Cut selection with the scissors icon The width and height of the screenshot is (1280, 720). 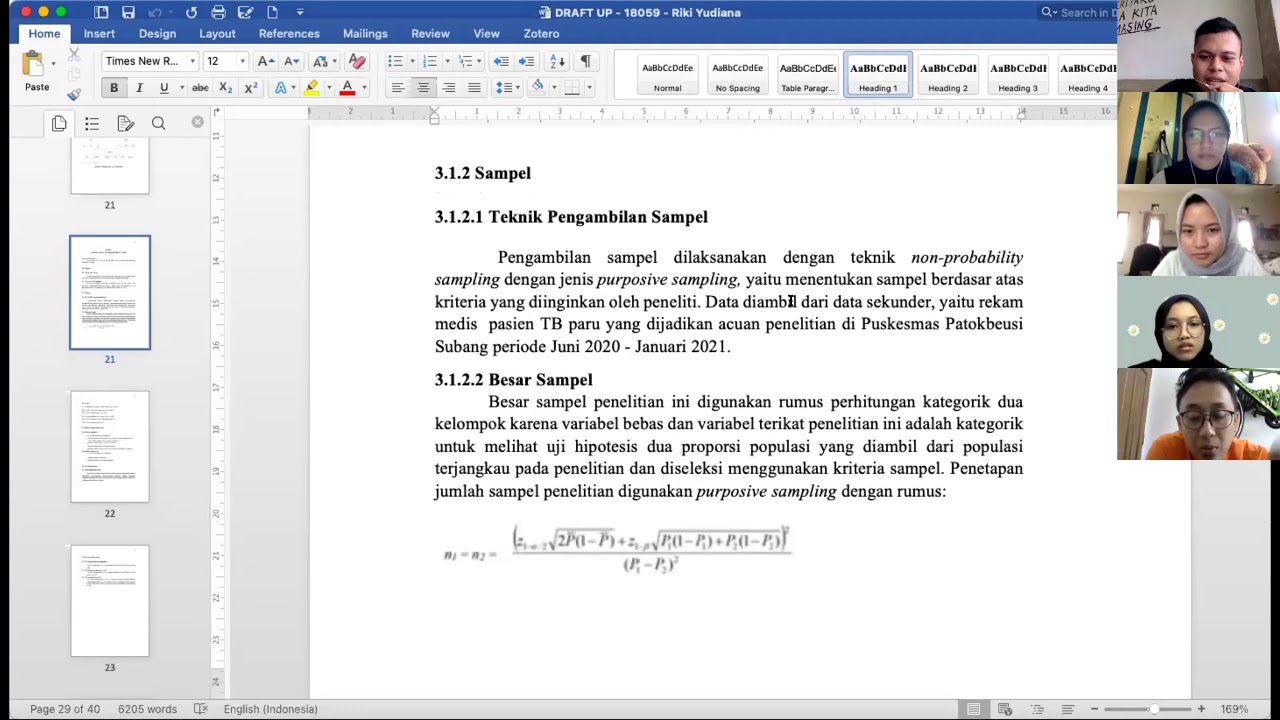74,54
